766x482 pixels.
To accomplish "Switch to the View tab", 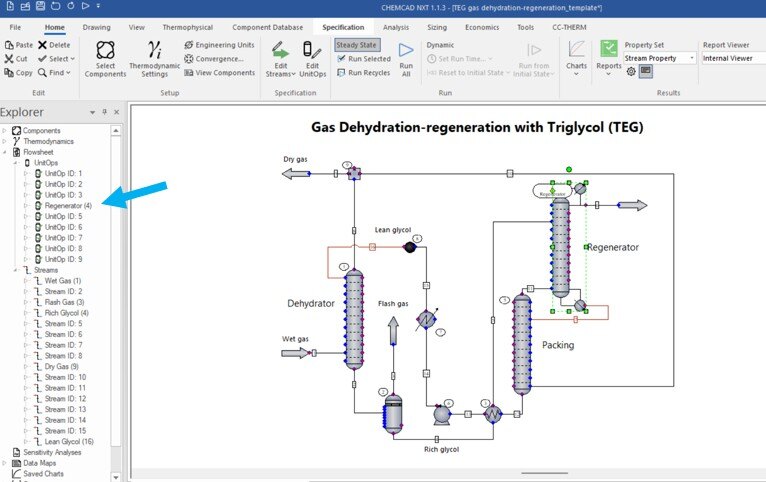I will click(136, 27).
